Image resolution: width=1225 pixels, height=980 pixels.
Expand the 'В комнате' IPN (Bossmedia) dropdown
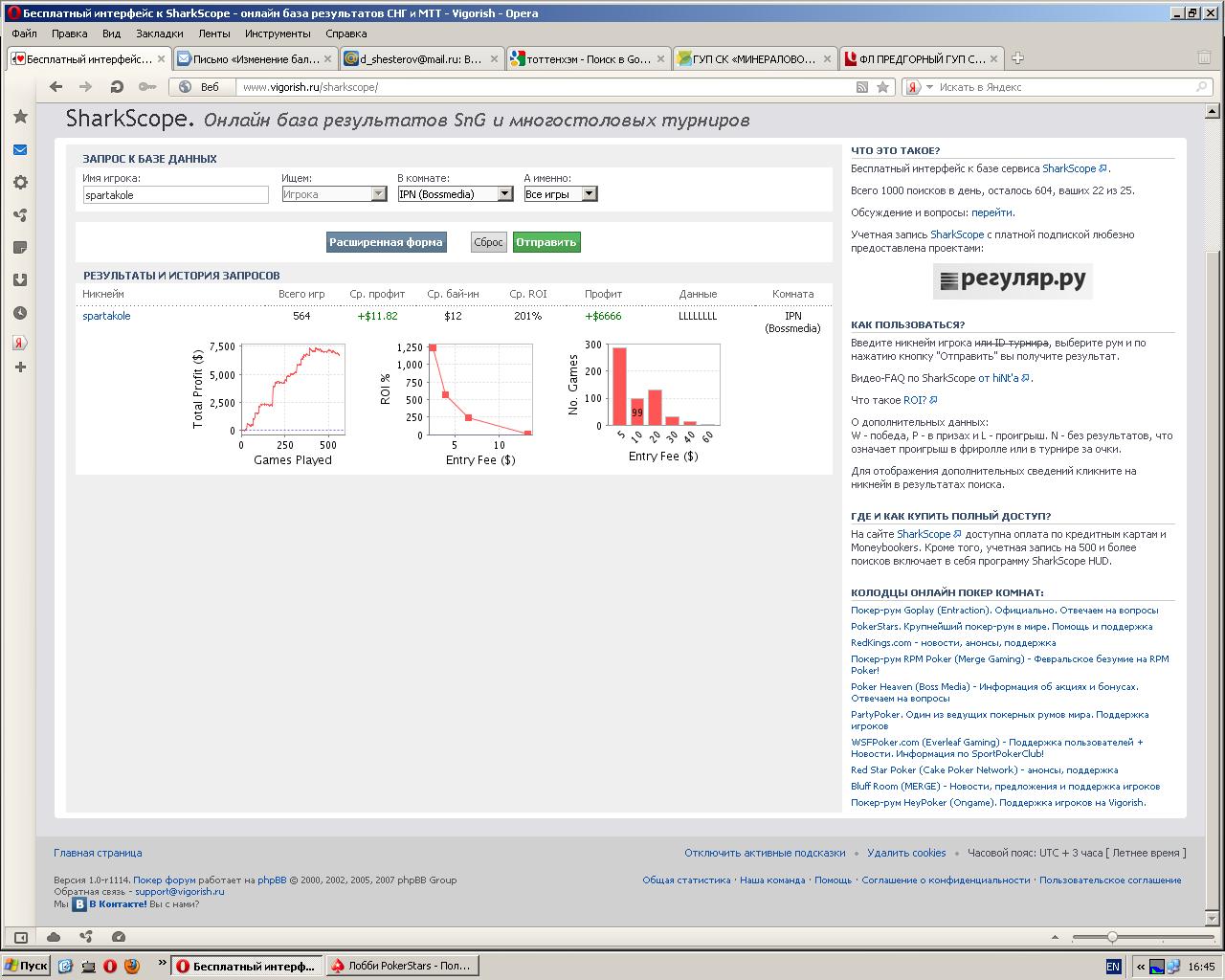pos(504,194)
